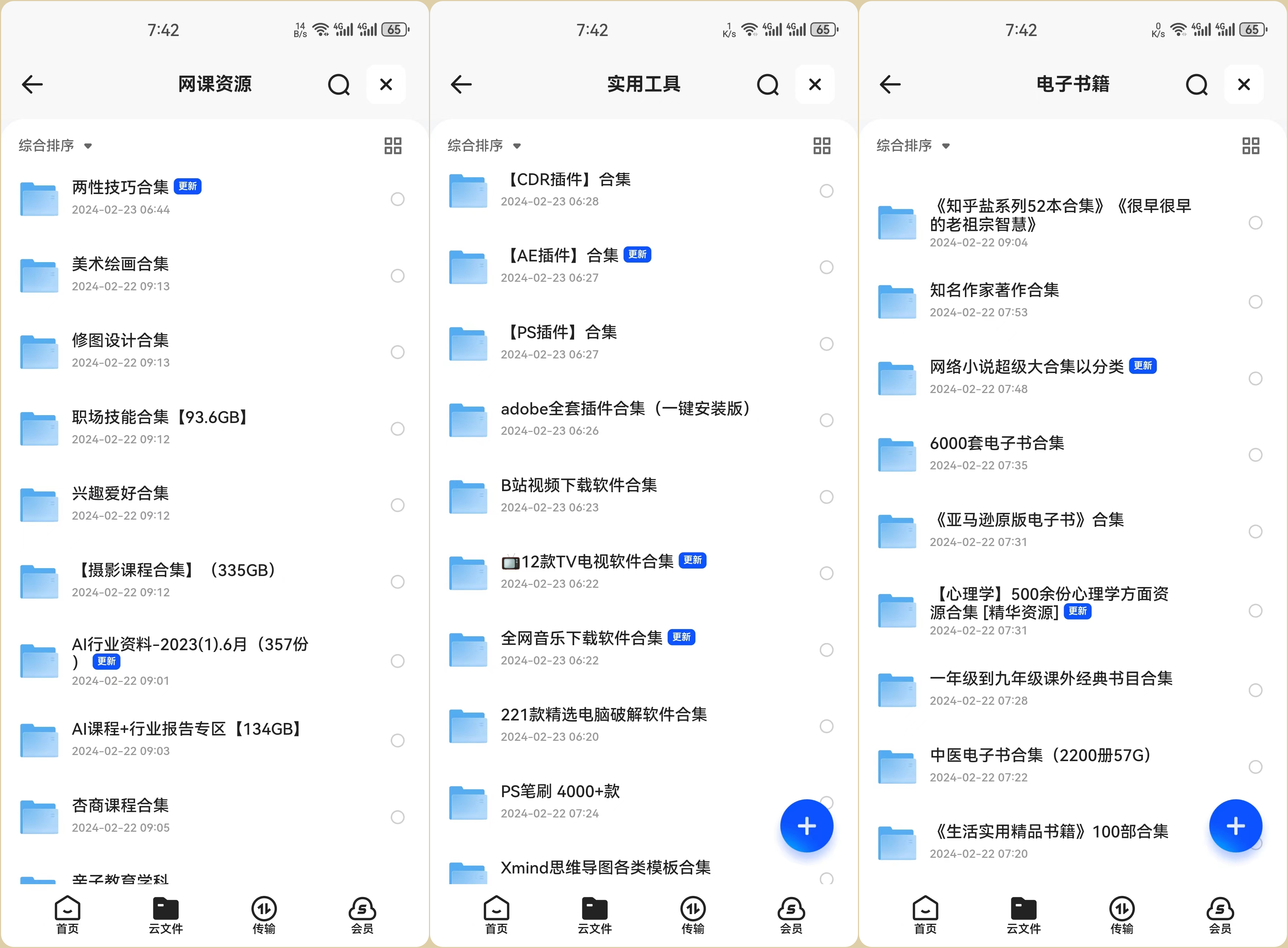The height and width of the screenshot is (948, 1288).
Task: Go to 首页 tab in 网课资源 panel
Action: pyautogui.click(x=68, y=915)
